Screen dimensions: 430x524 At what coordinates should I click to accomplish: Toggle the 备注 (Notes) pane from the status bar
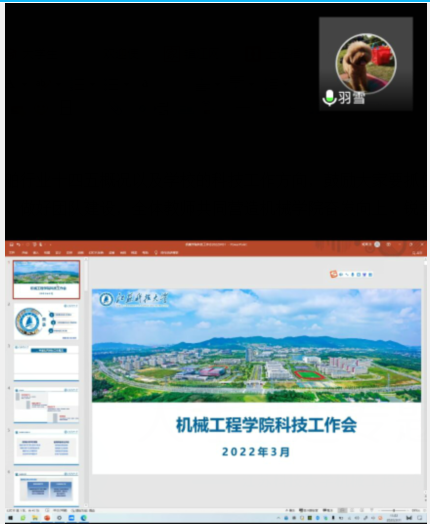(x=290, y=511)
